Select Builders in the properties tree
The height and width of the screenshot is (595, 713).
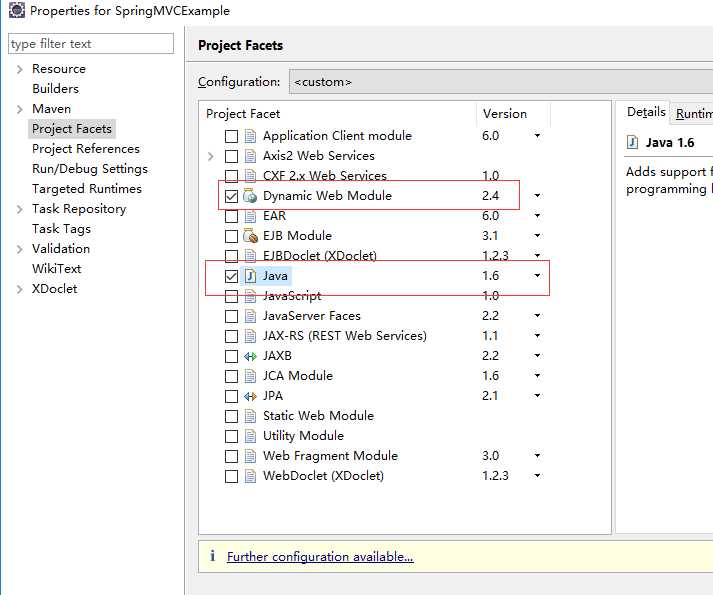coord(55,89)
